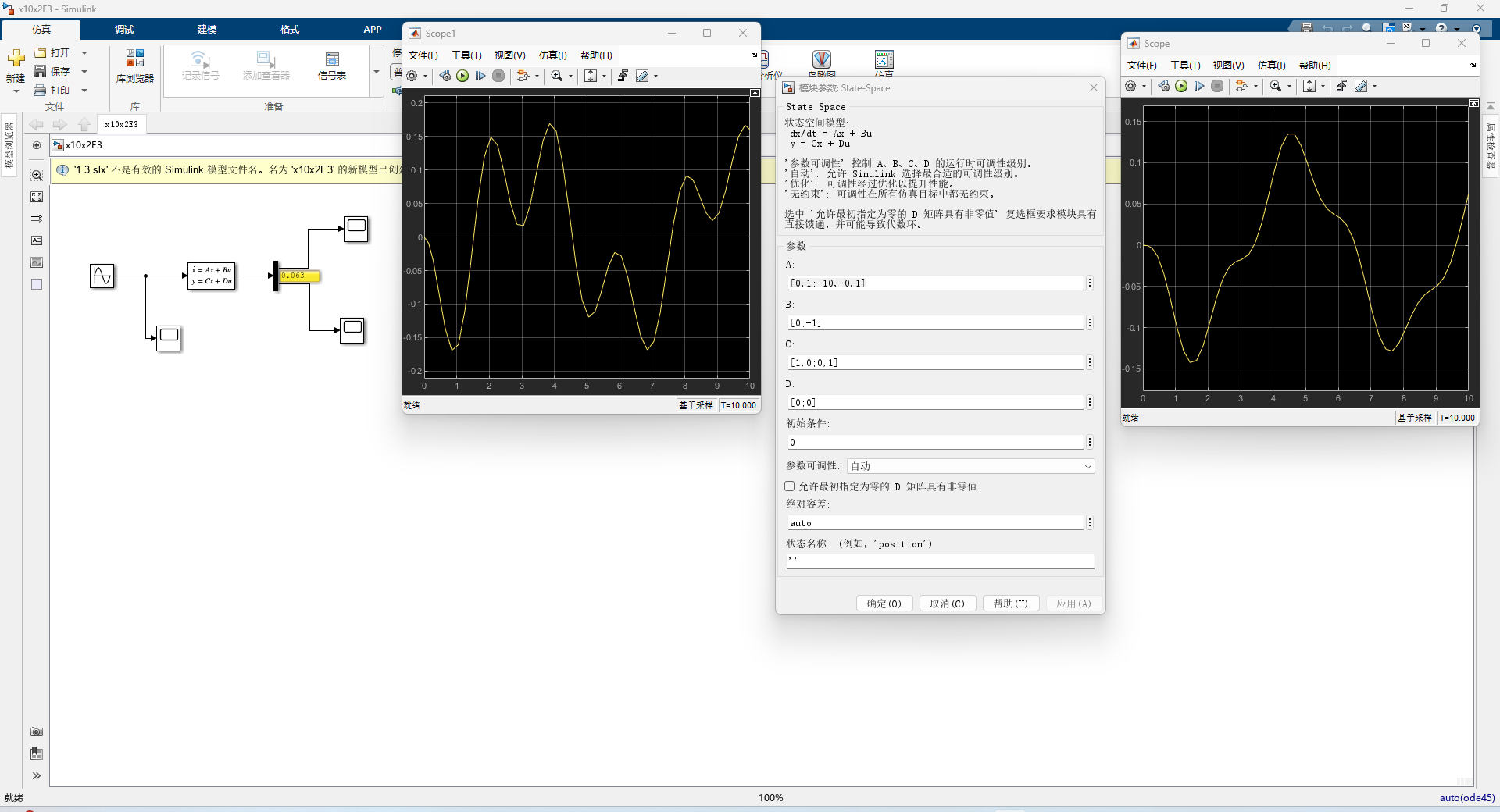Screen dimensions: 1500x812
Task: Open configuration gear in Scope window
Action: [x=1130, y=86]
